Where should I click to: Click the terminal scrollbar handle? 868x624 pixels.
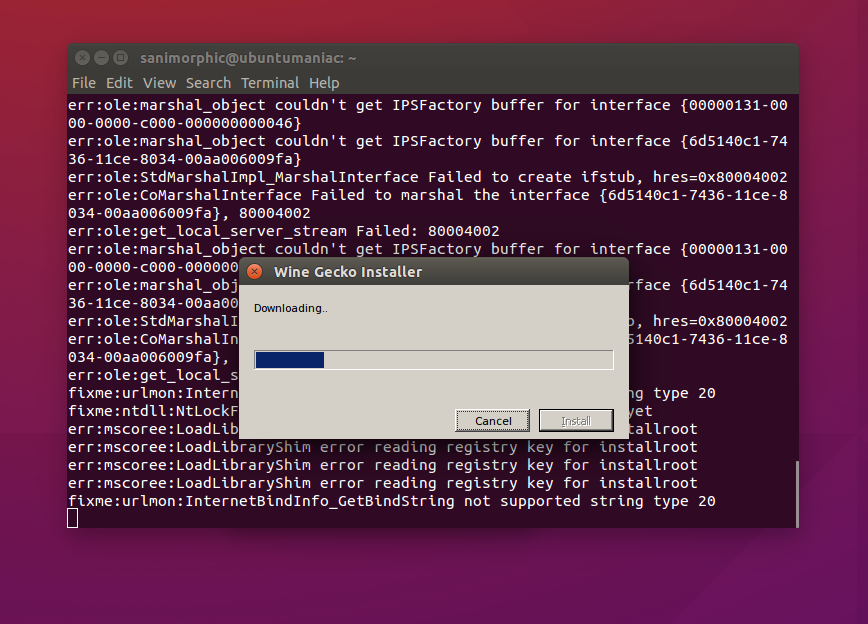797,494
